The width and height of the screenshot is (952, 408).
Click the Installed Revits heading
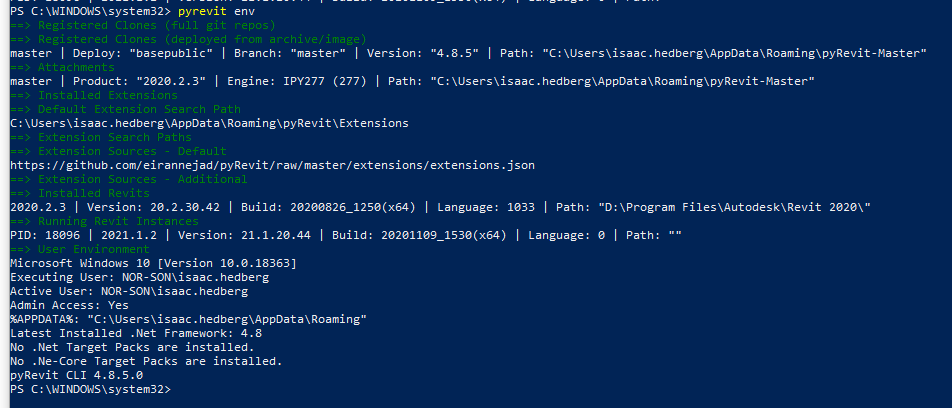80,193
